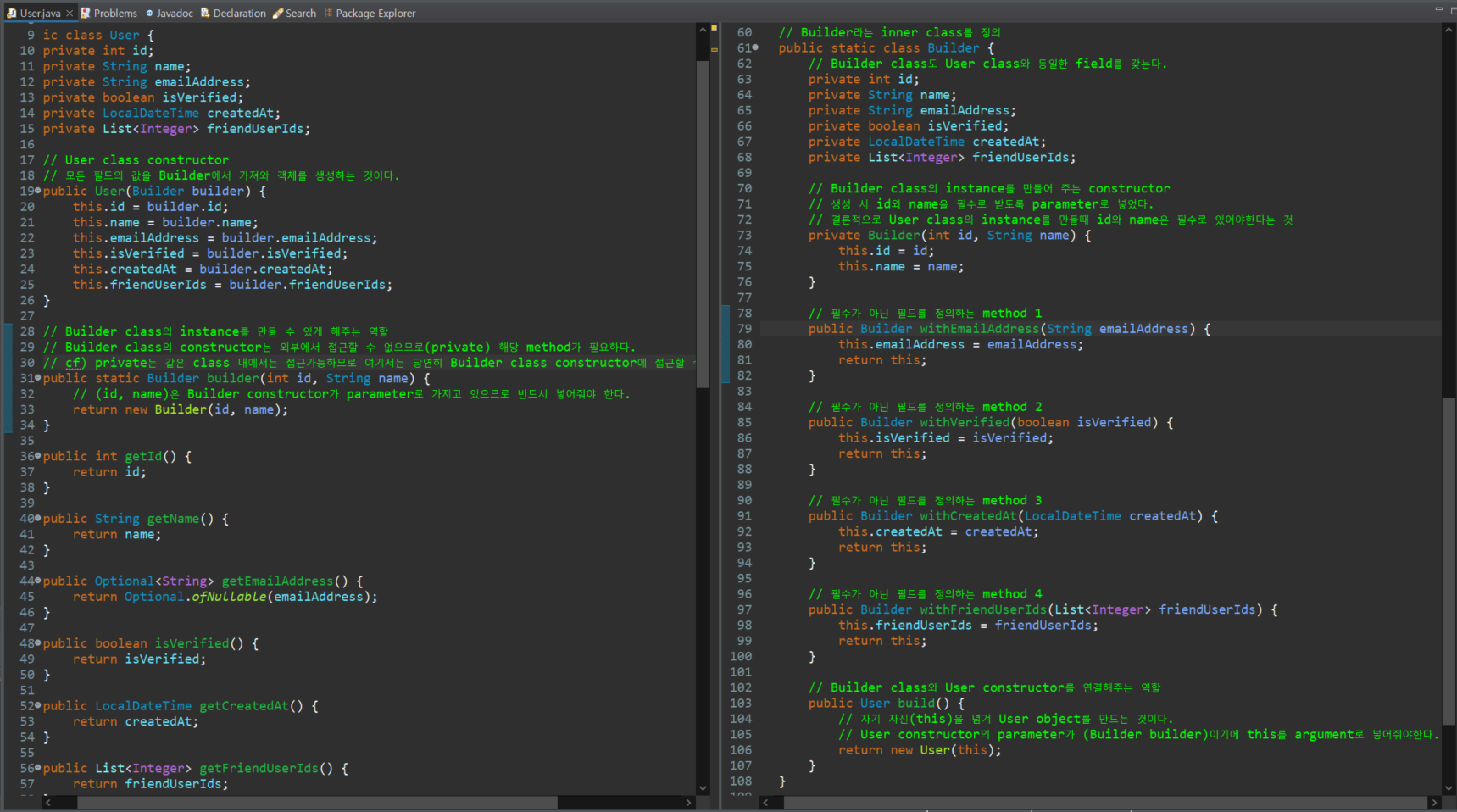Open the Javadoc tab
Image resolution: width=1457 pixels, height=812 pixels.
169,14
